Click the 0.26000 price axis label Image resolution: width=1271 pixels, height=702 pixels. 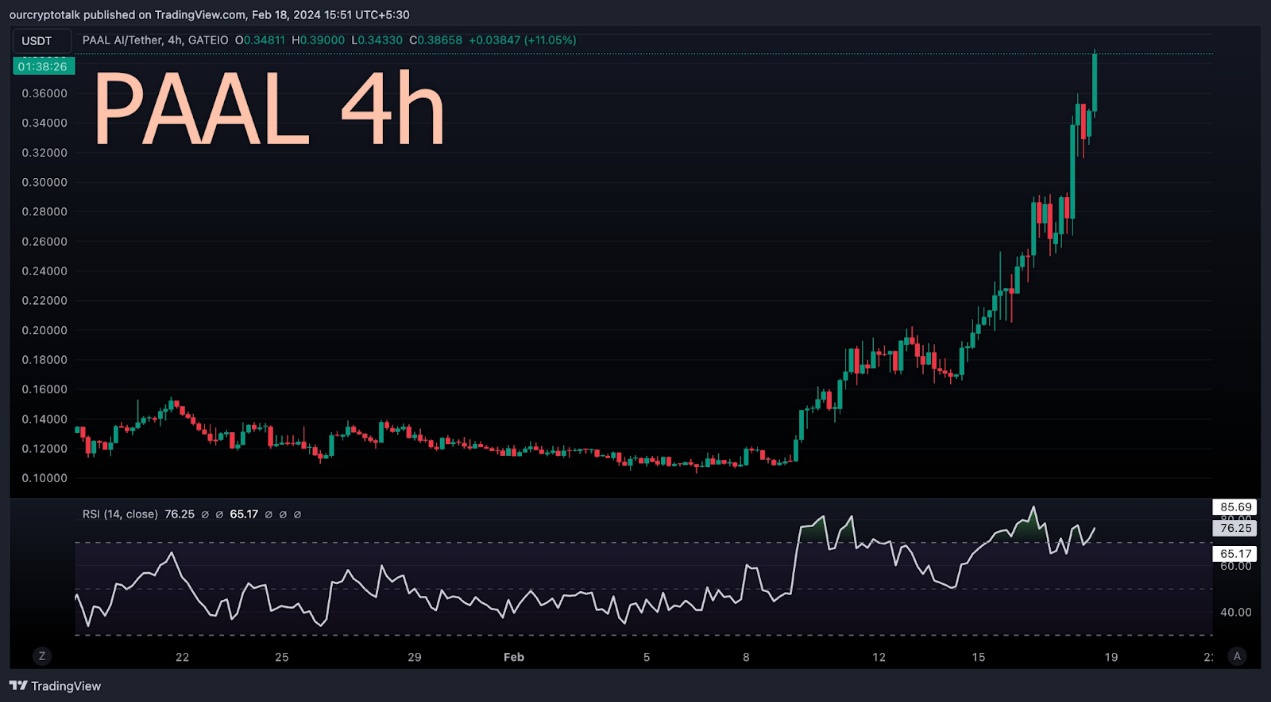coord(44,241)
